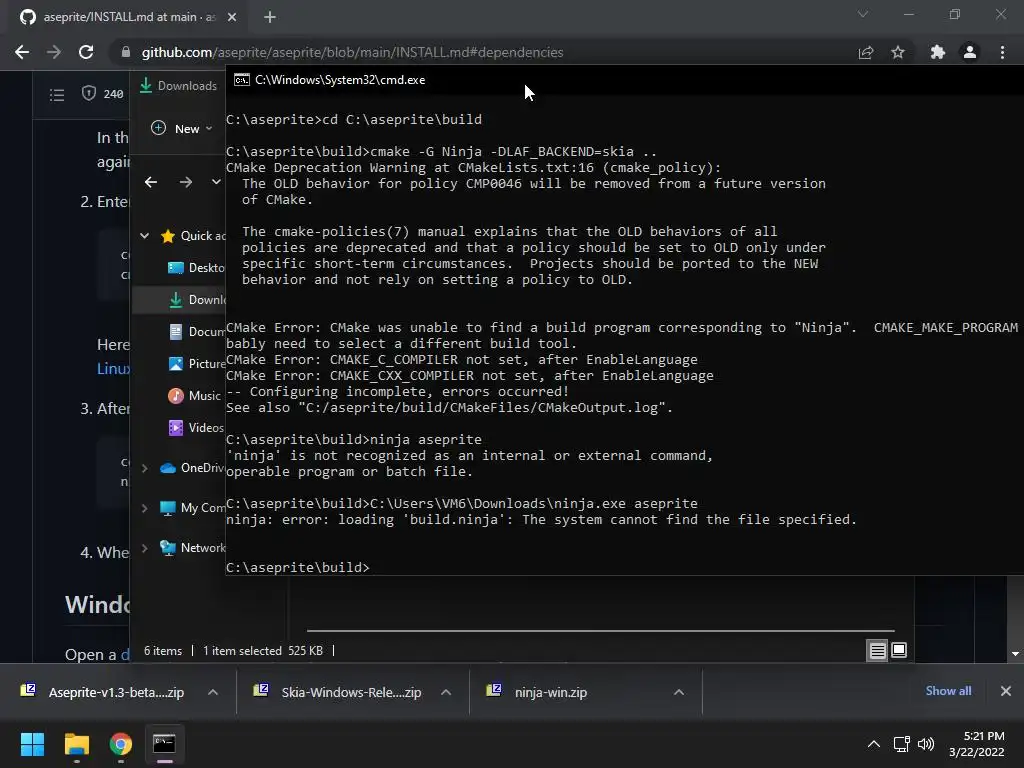This screenshot has width=1024, height=768.
Task: Open File Explorer from taskbar
Action: [76, 744]
